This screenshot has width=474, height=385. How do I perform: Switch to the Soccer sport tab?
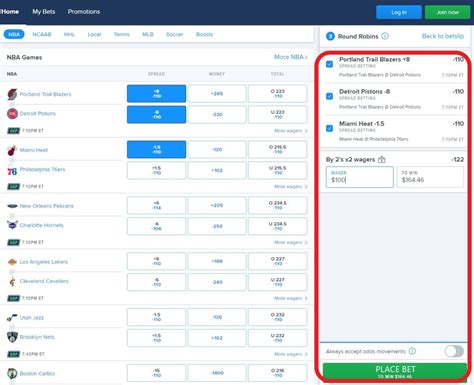pyautogui.click(x=175, y=34)
